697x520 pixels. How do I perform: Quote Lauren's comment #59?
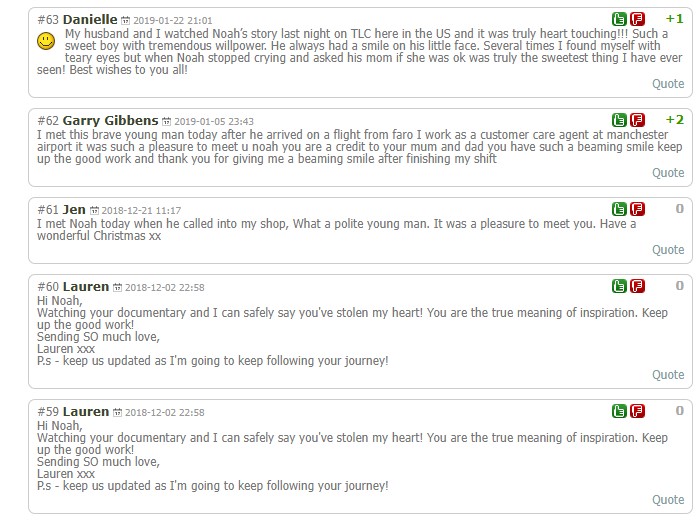[x=668, y=500]
